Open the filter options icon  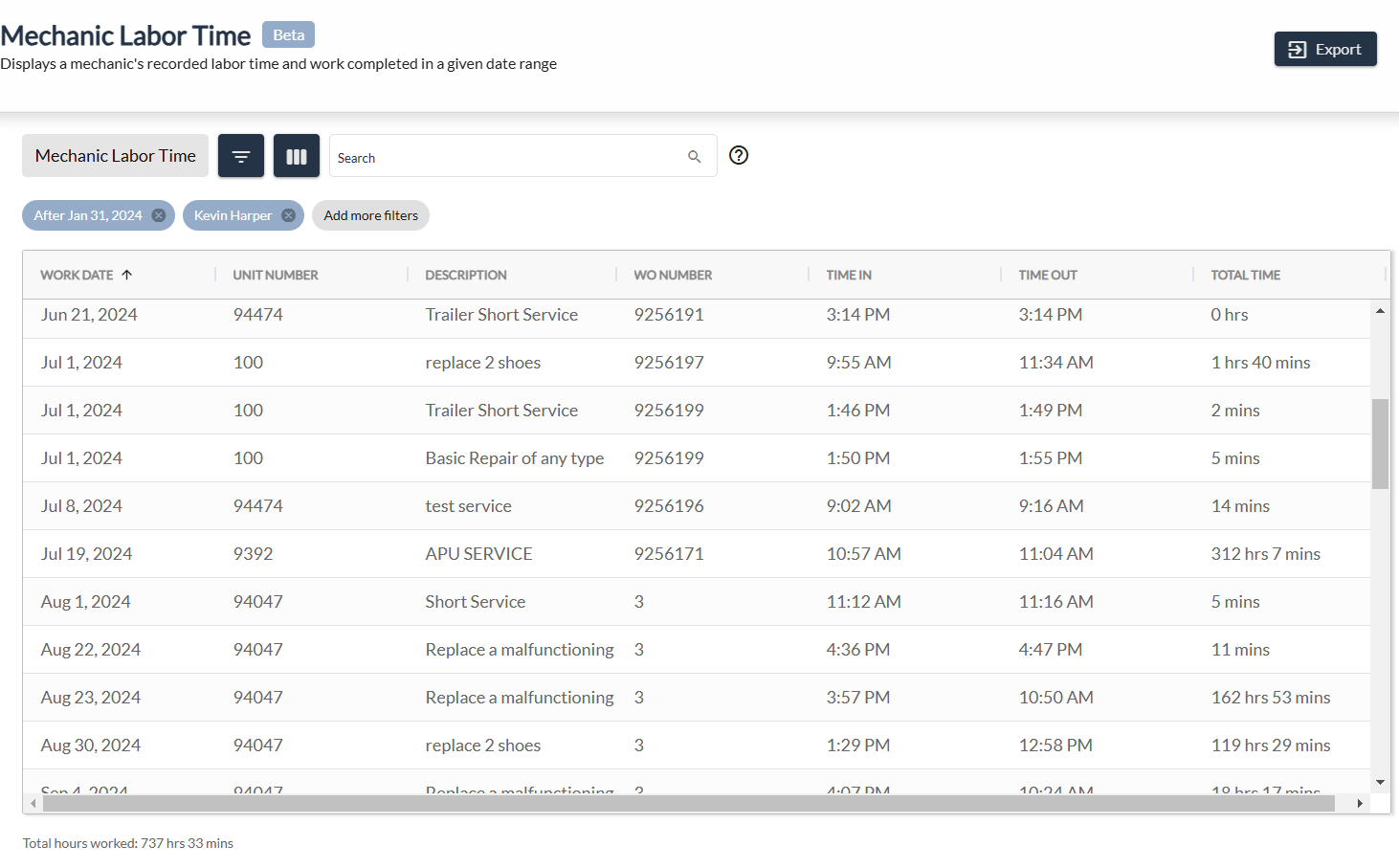tap(240, 155)
